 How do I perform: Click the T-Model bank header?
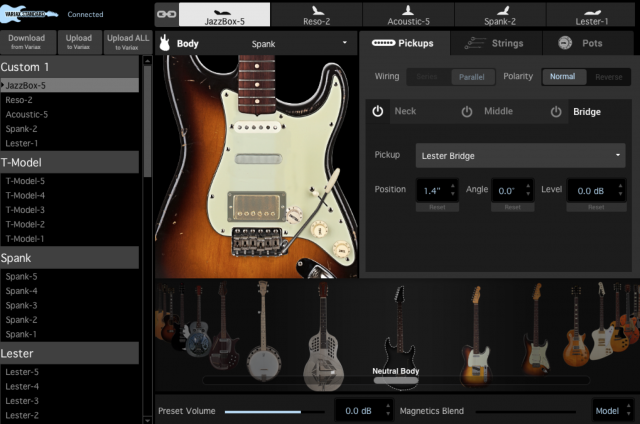[x=69, y=162]
